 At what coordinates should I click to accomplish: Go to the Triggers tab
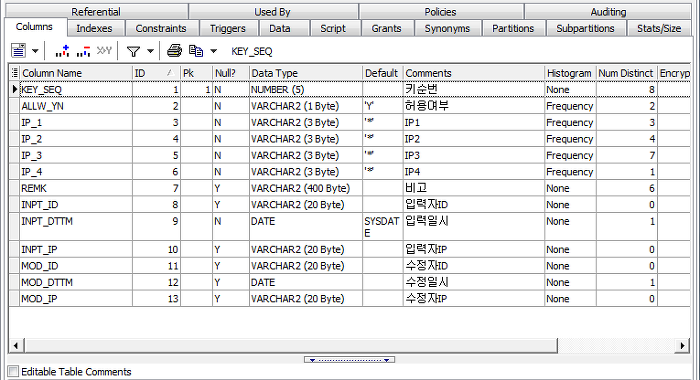tap(228, 29)
